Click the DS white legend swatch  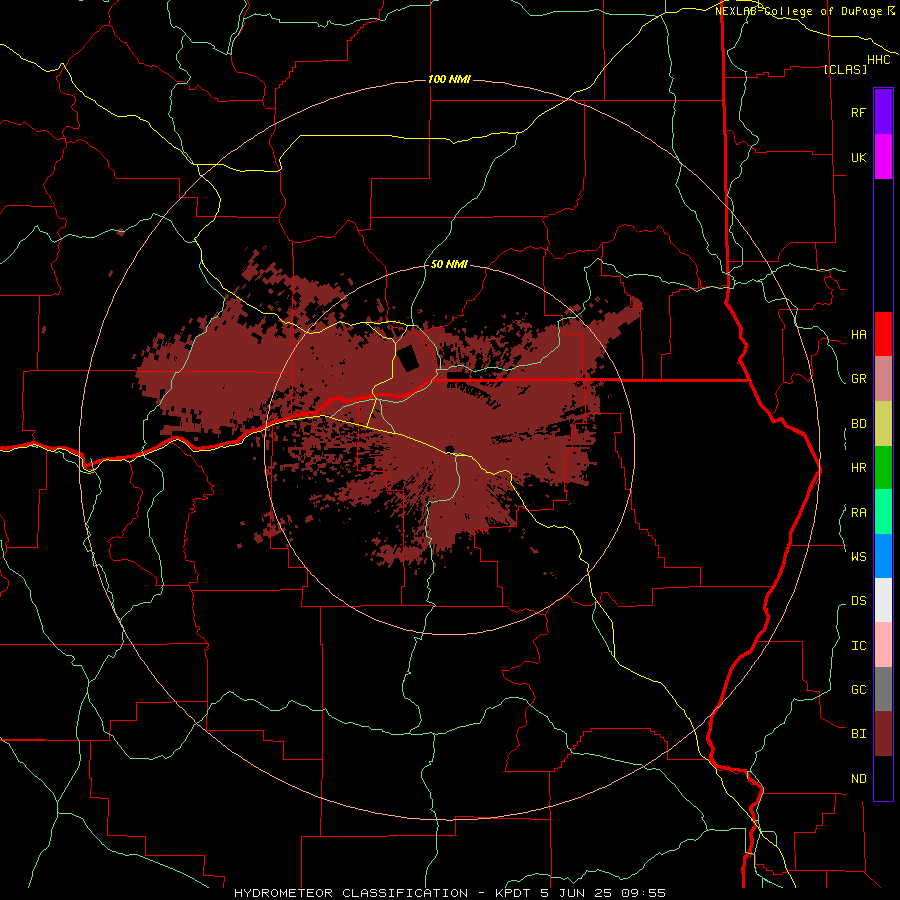point(883,600)
